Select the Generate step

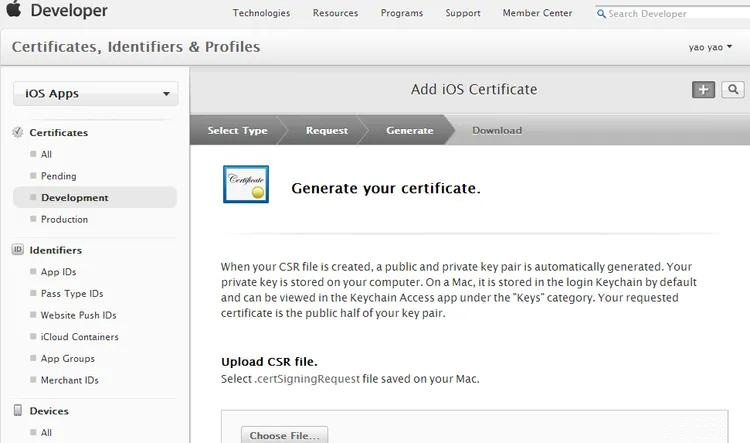(409, 131)
